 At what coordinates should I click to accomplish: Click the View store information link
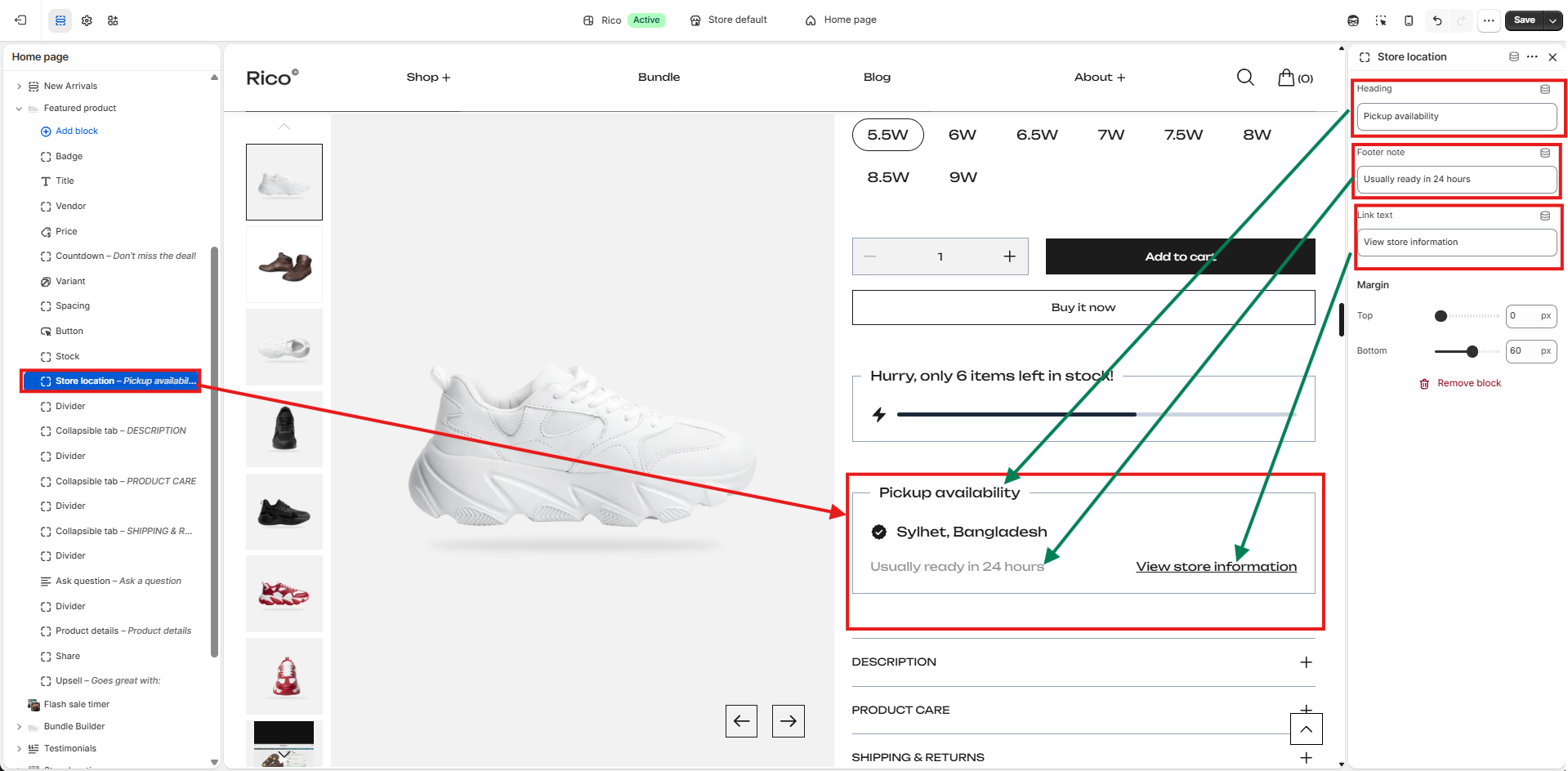click(x=1216, y=567)
